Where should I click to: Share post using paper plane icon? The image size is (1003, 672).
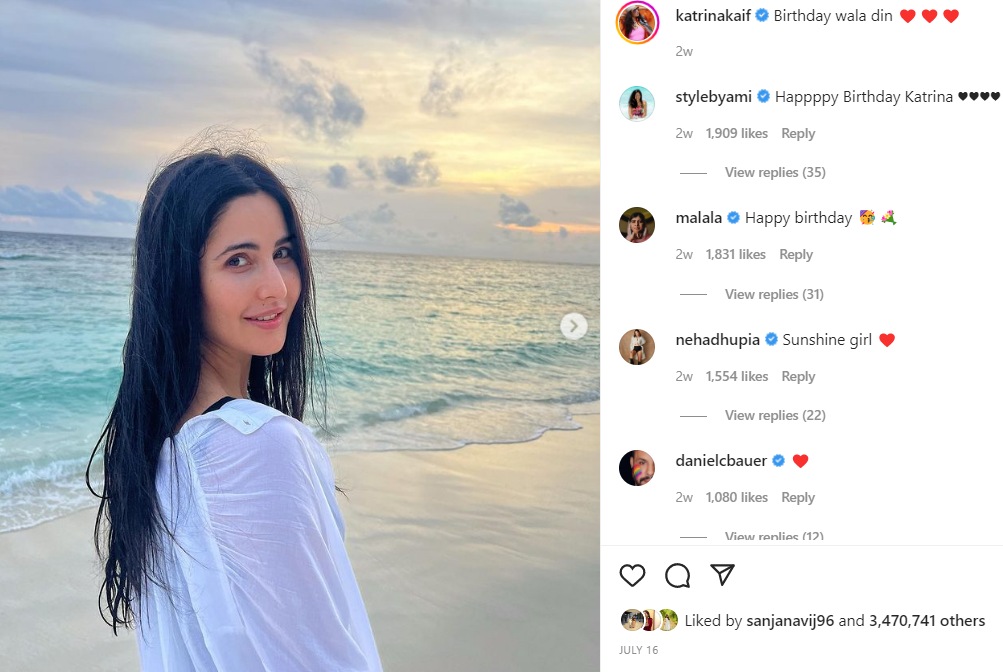point(722,575)
